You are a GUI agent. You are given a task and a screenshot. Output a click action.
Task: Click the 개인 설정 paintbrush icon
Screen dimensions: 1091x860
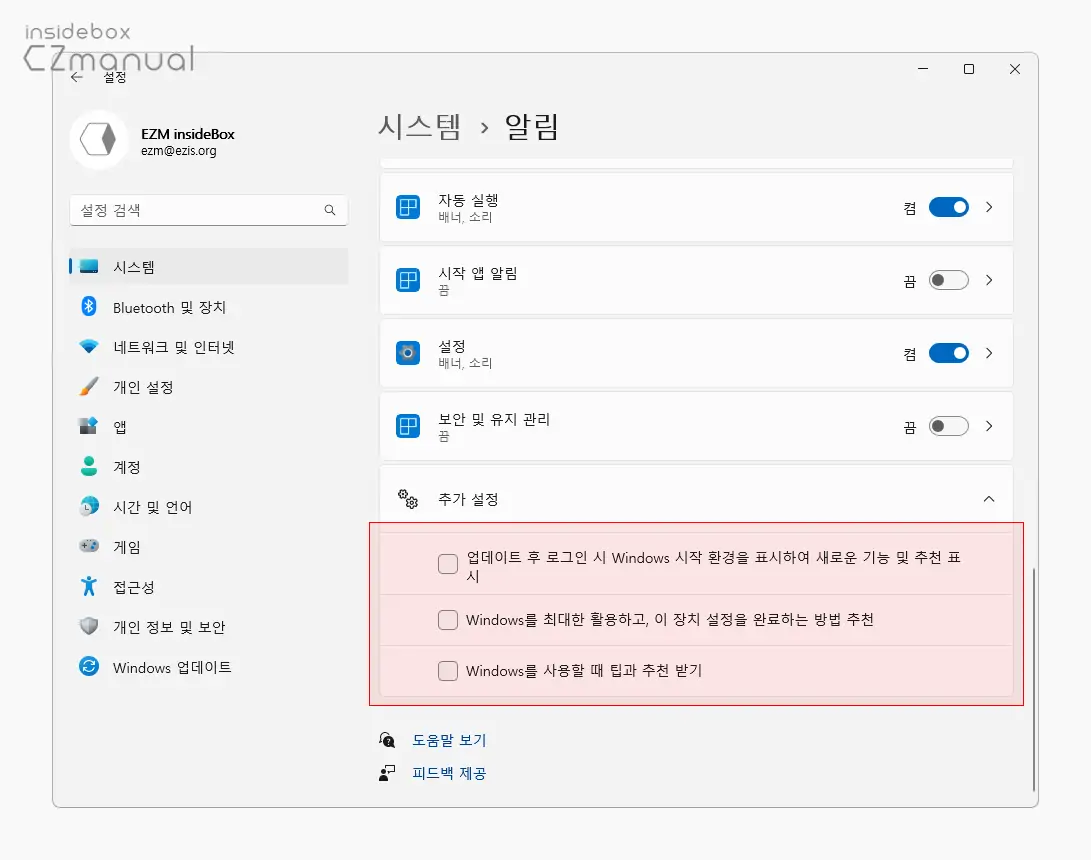[90, 386]
